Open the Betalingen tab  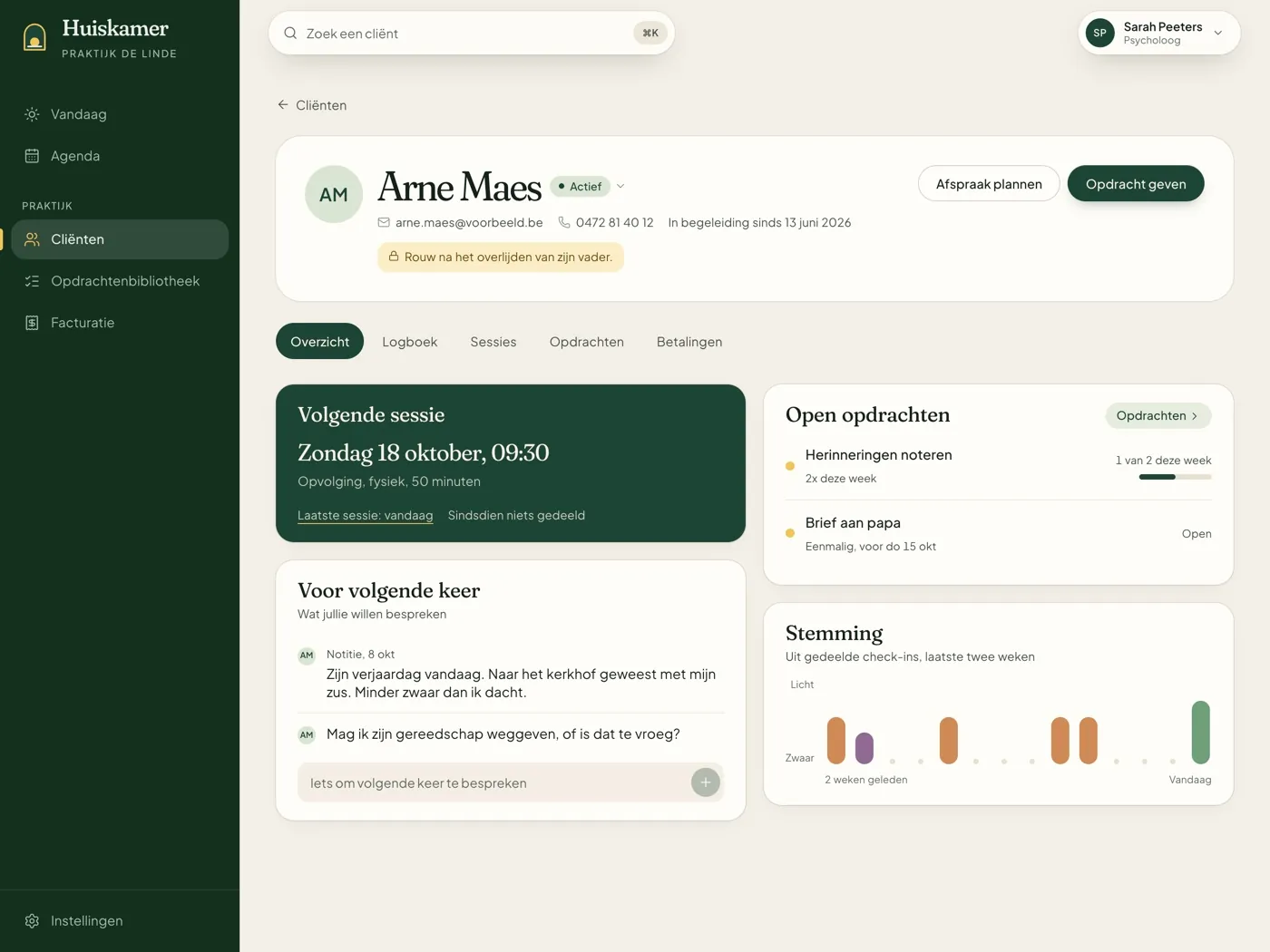689,342
